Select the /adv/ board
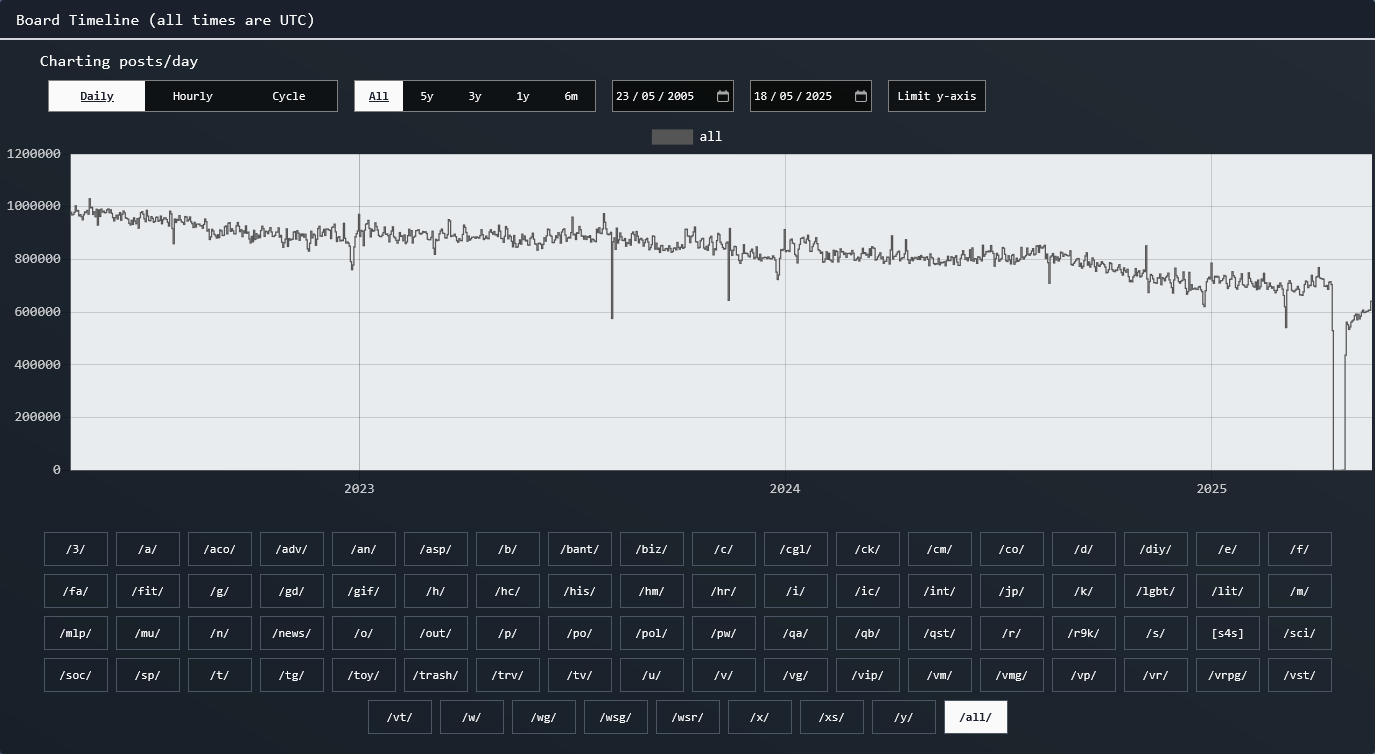This screenshot has height=754, width=1375. pyautogui.click(x=292, y=549)
